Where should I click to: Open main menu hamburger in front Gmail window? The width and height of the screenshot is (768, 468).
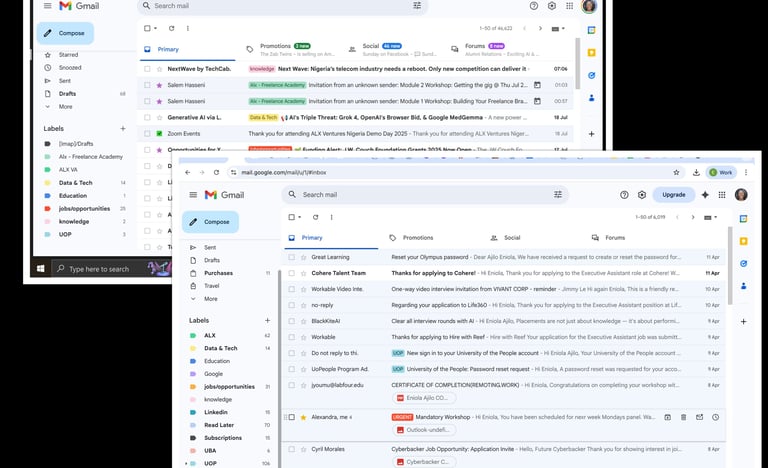point(193,195)
